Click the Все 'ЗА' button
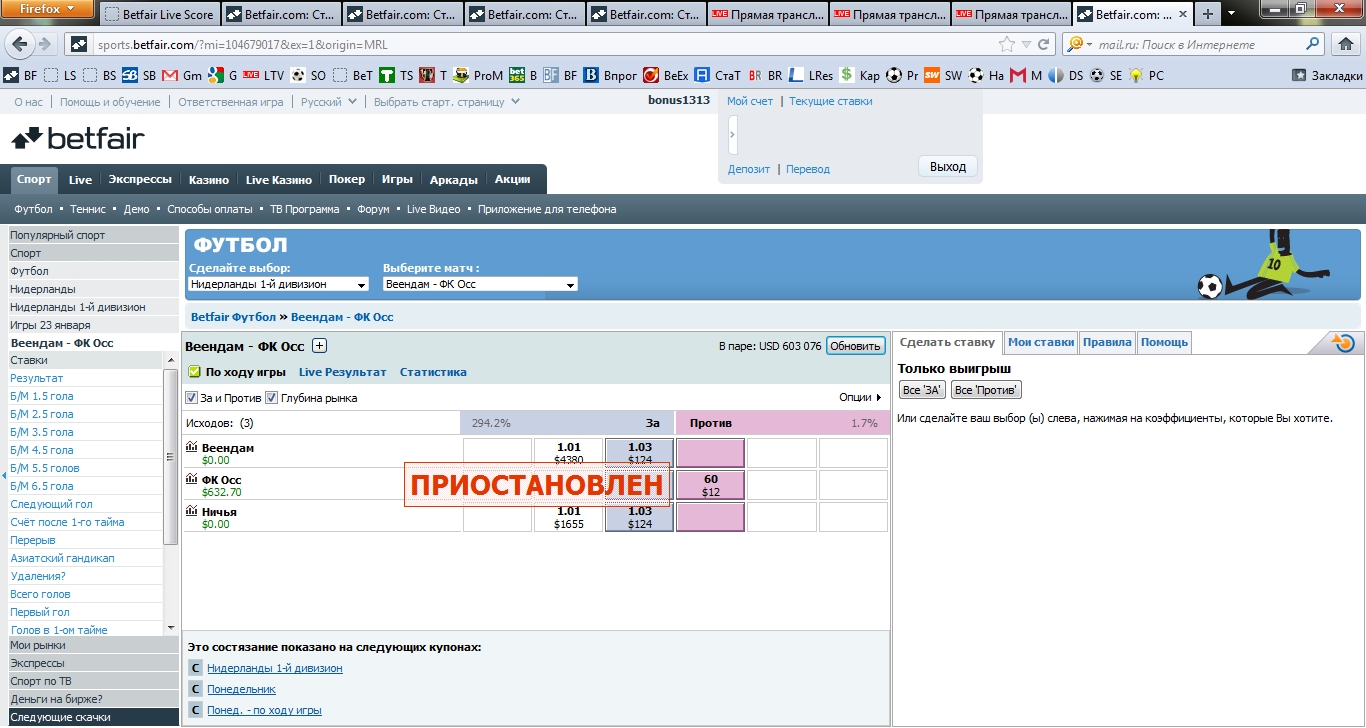1366x728 pixels. pyautogui.click(x=923, y=390)
